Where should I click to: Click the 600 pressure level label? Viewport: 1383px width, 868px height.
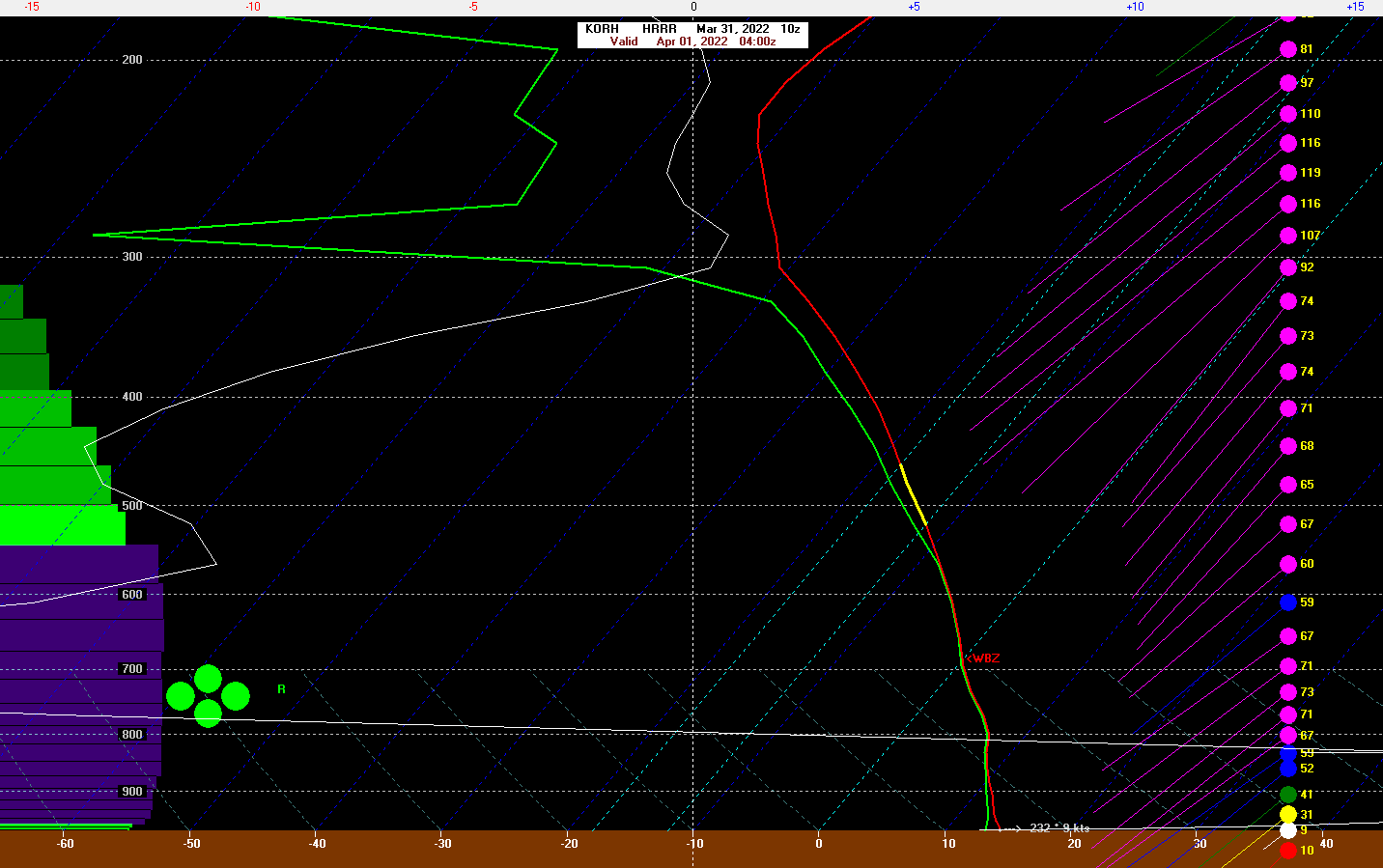(132, 595)
